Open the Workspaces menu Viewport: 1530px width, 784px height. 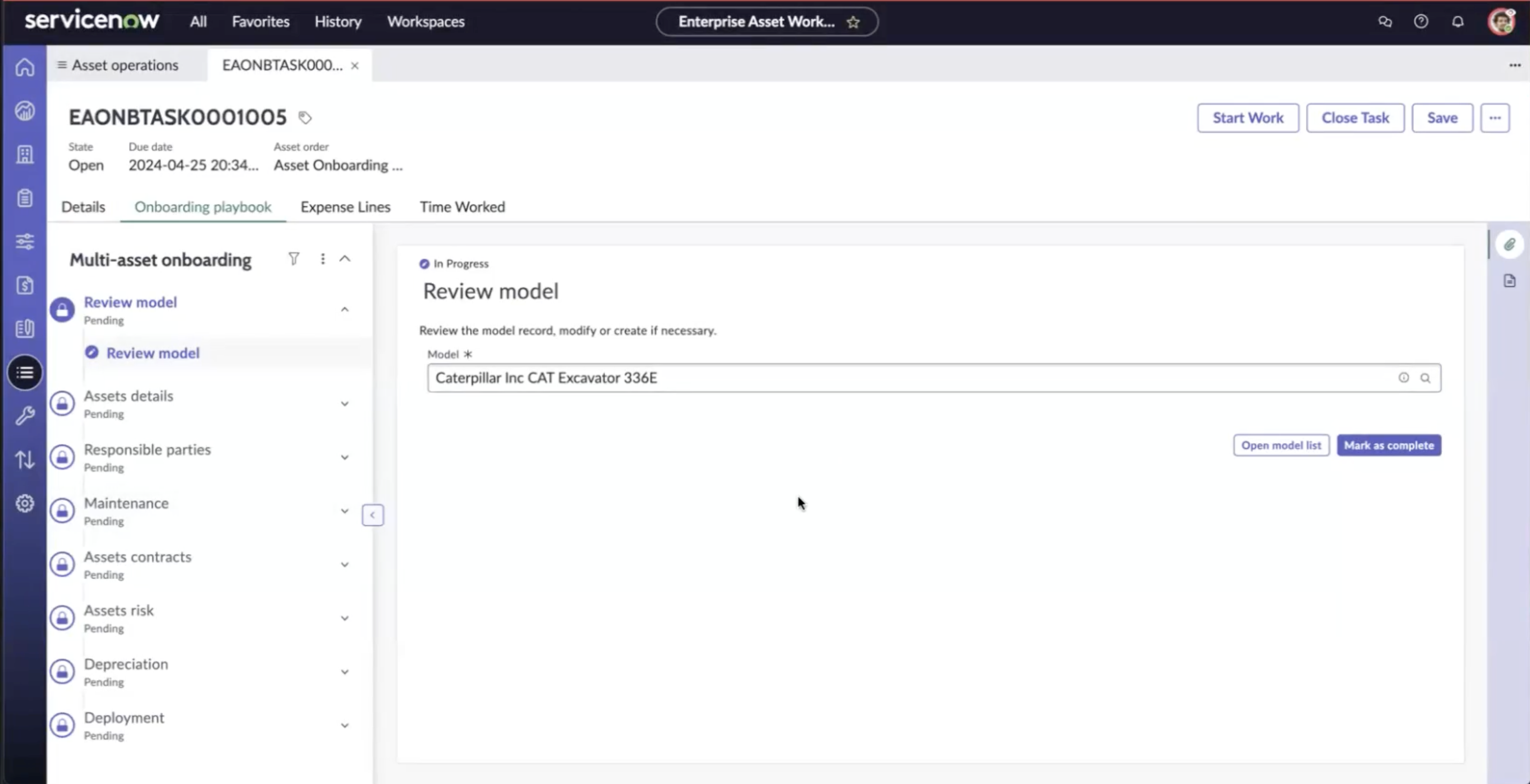click(x=426, y=21)
